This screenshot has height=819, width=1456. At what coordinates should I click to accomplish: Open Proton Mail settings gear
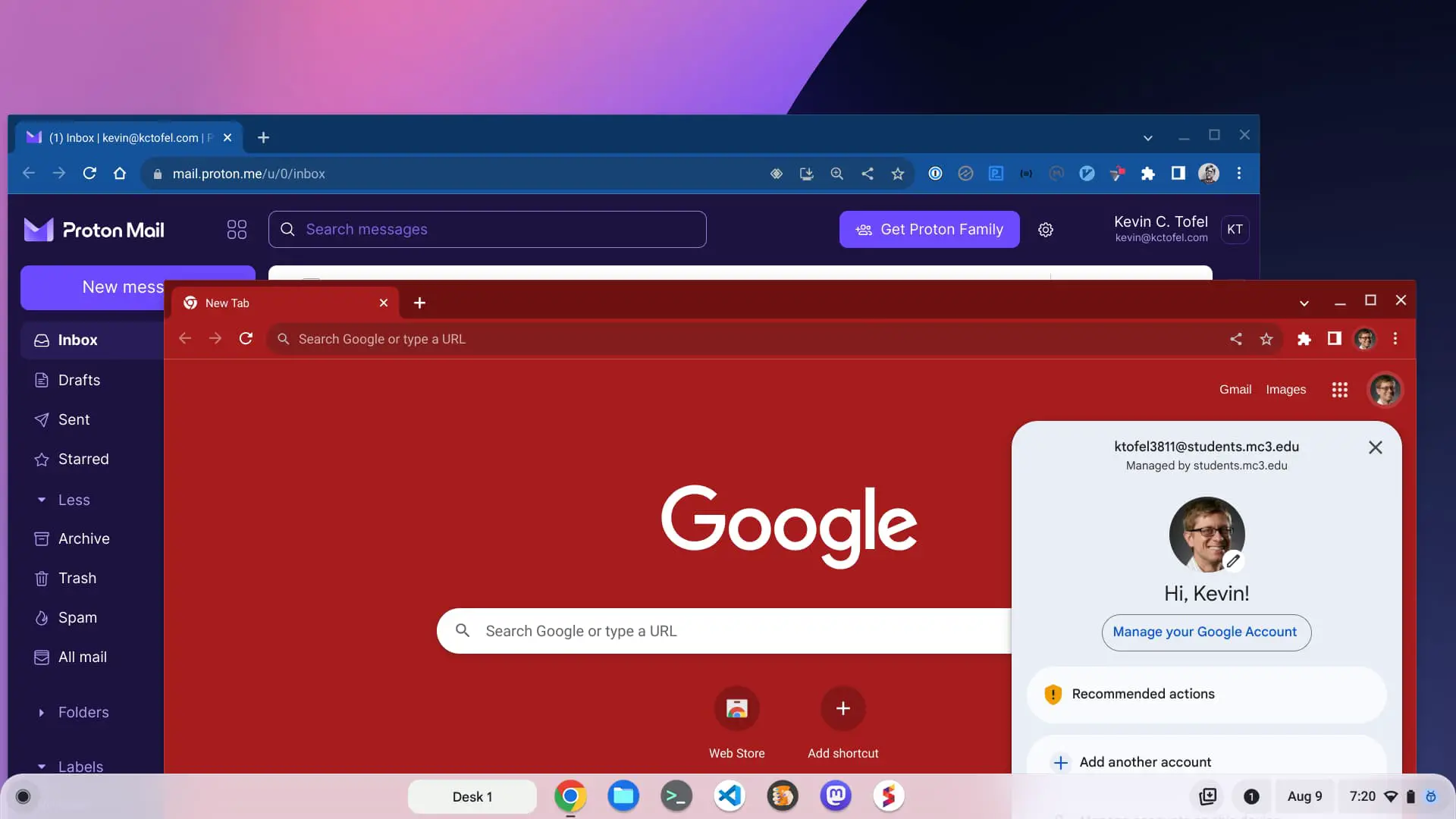pyautogui.click(x=1046, y=230)
